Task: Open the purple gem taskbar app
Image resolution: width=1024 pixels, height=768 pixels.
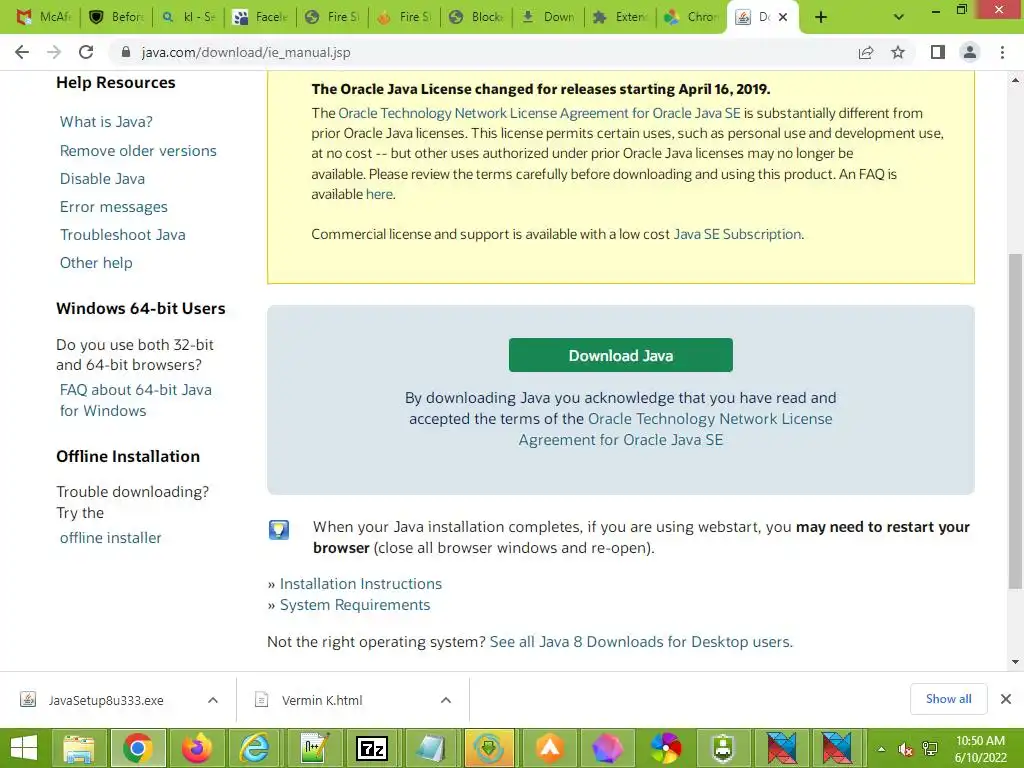Action: [x=607, y=748]
